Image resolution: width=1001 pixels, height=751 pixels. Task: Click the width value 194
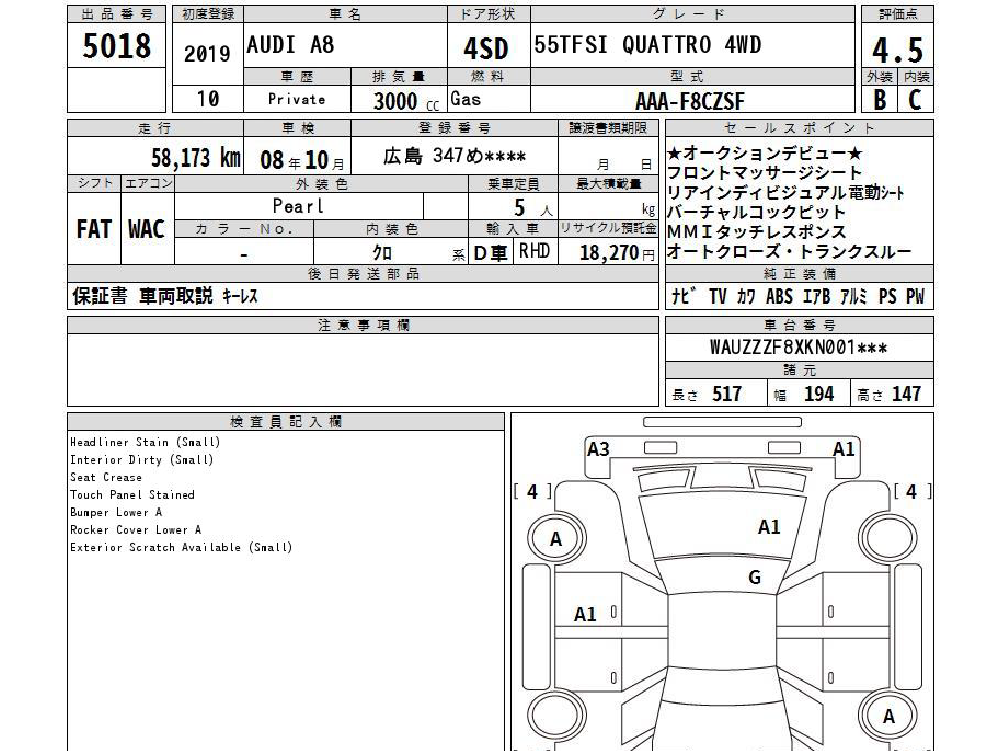pyautogui.click(x=818, y=394)
